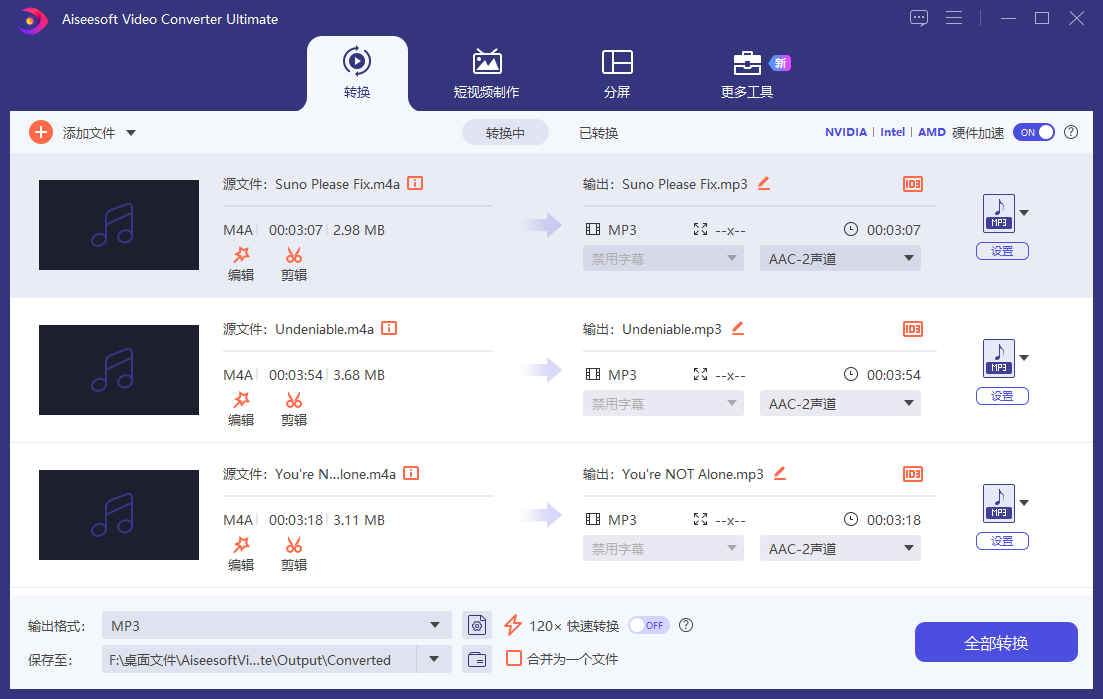Rename output Suno Please Fix.mp3 with pencil icon
The image size is (1103, 699).
click(x=764, y=183)
